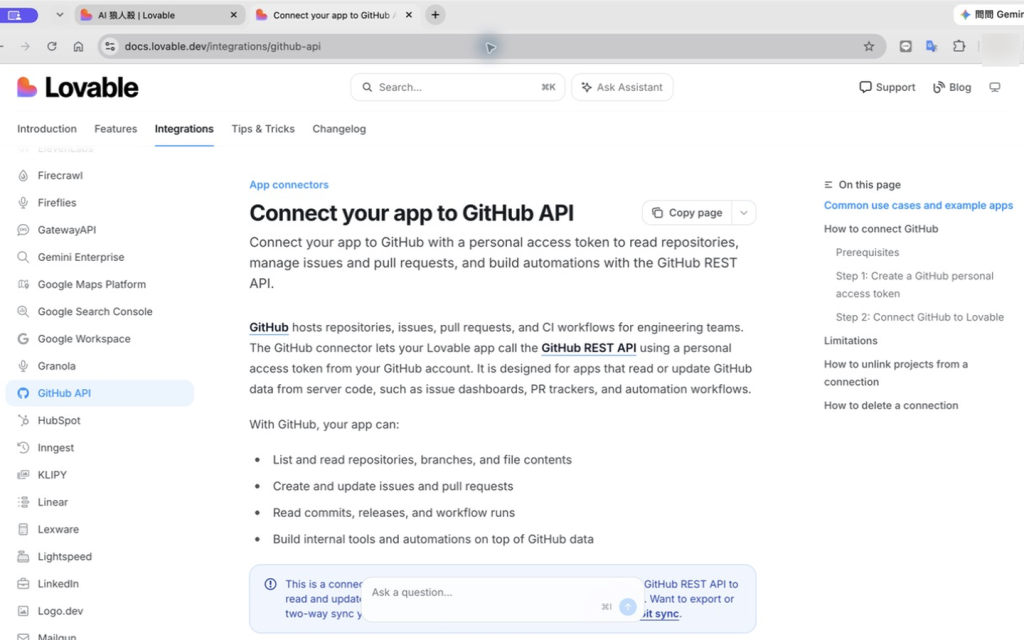Click the KLIPY sidebar icon

click(23, 475)
